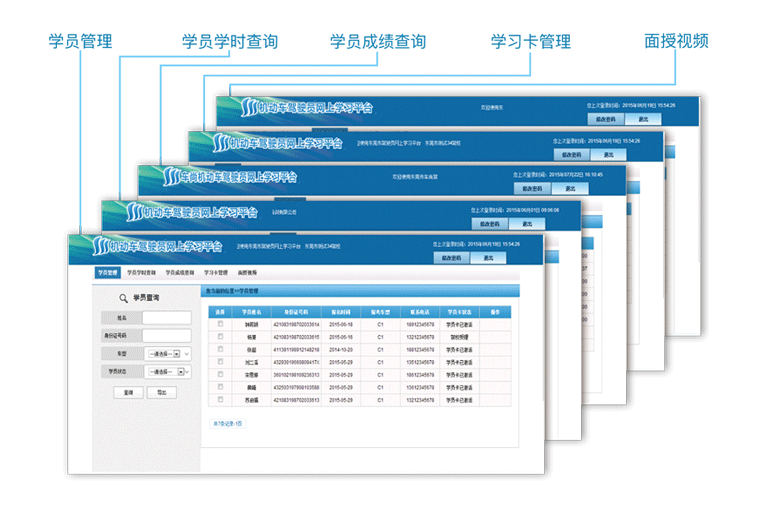
Task: Select the checkbox in the 徐超 row
Action: click(220, 349)
